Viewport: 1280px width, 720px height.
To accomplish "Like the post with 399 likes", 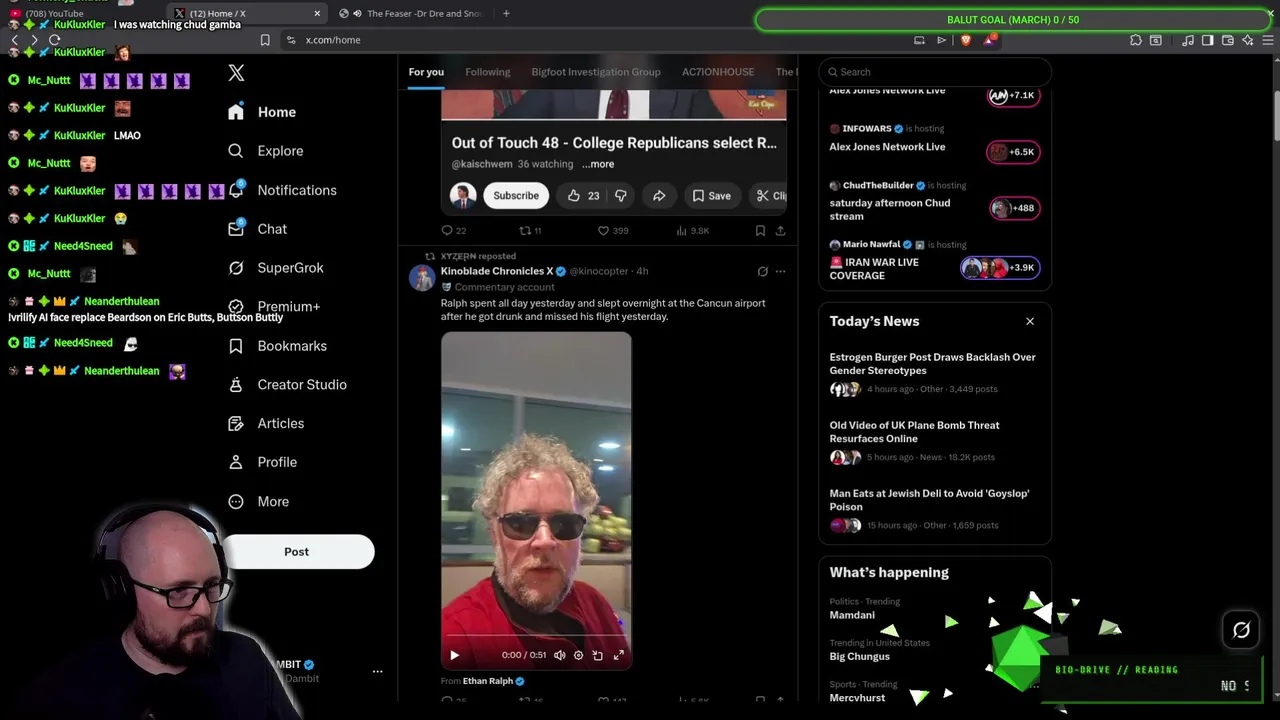I will coord(613,231).
